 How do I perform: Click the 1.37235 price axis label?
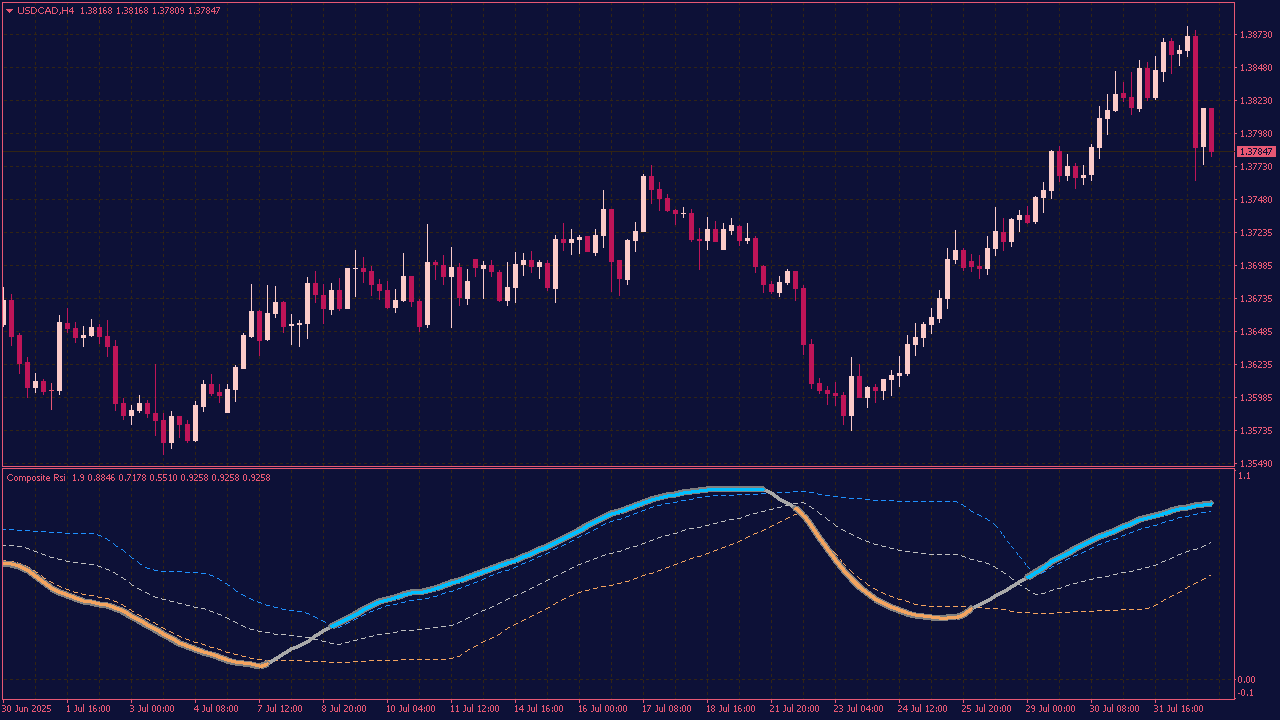pyautogui.click(x=1255, y=233)
